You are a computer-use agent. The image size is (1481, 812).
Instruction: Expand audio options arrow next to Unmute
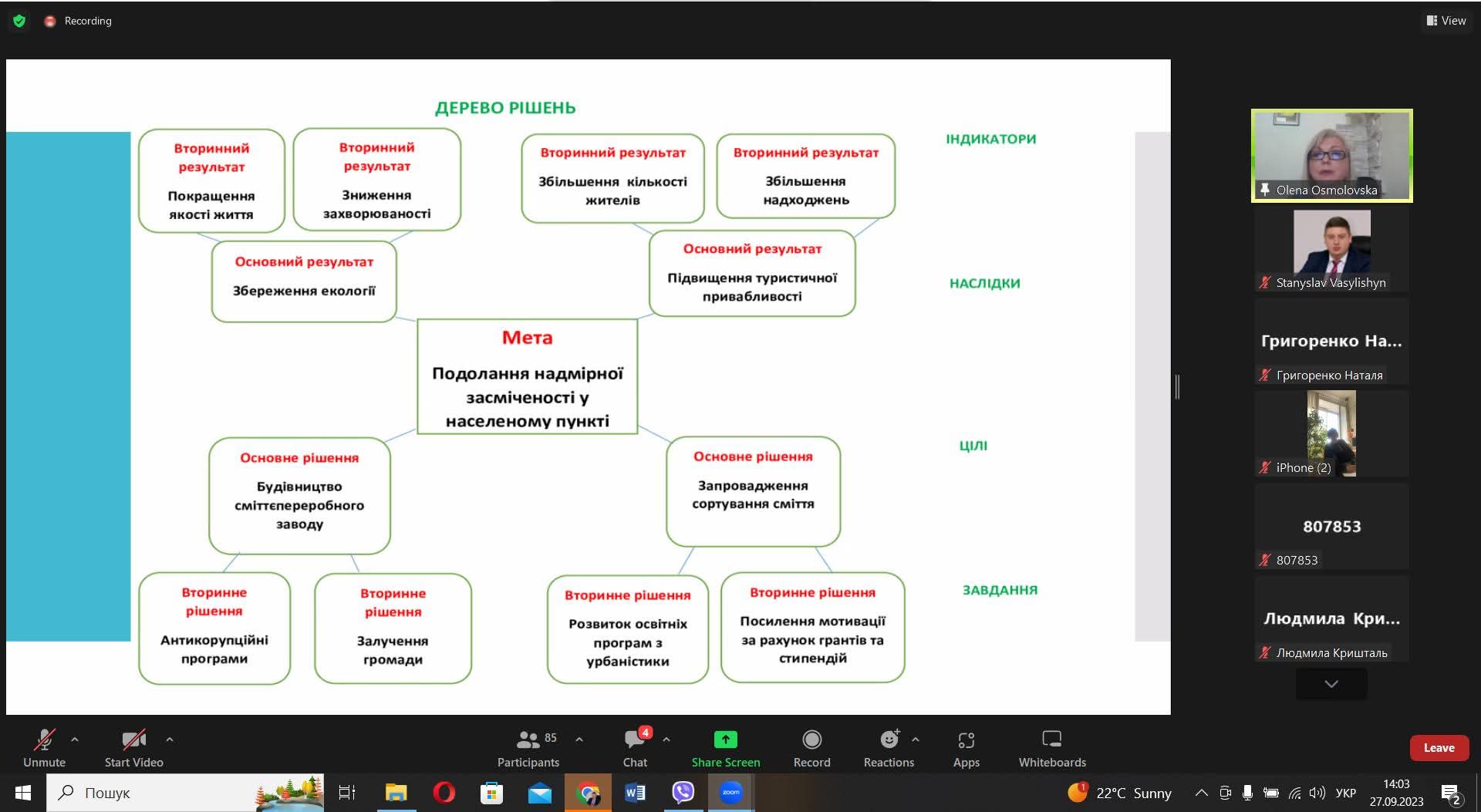pyautogui.click(x=75, y=740)
